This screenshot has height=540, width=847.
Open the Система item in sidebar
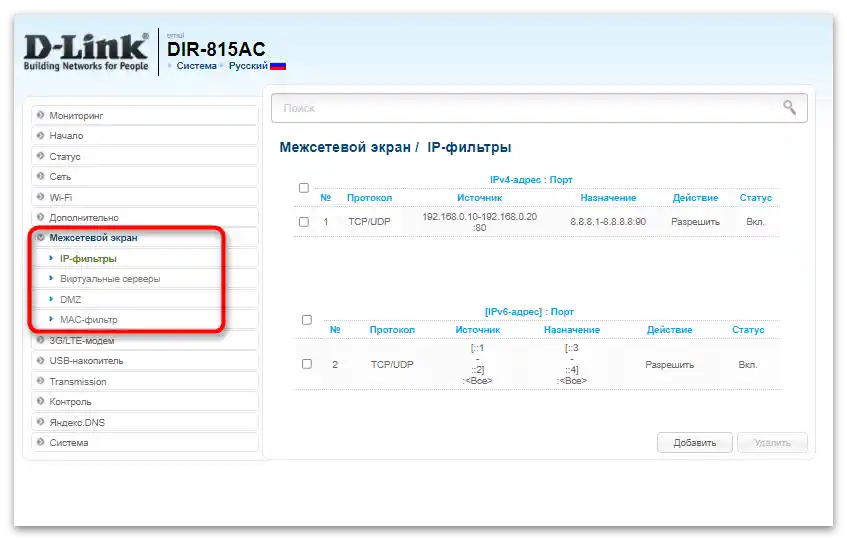point(145,442)
